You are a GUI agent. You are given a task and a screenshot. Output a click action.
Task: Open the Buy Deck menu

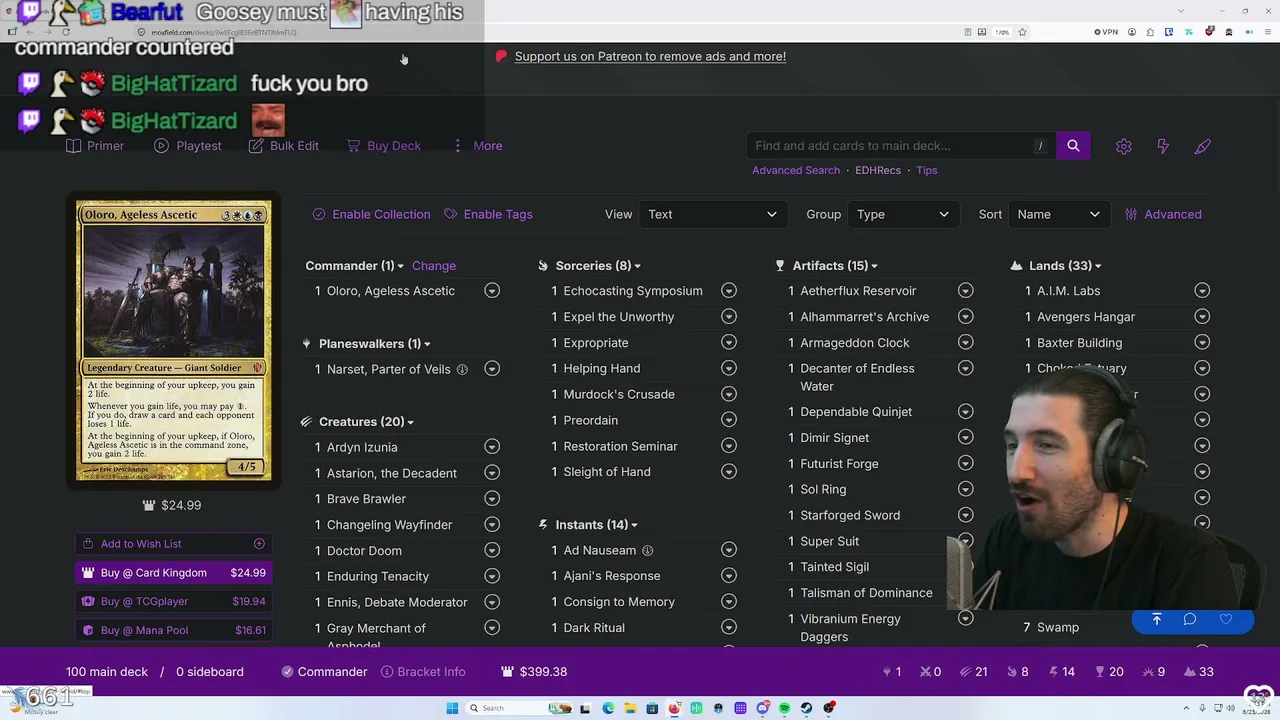(x=384, y=146)
